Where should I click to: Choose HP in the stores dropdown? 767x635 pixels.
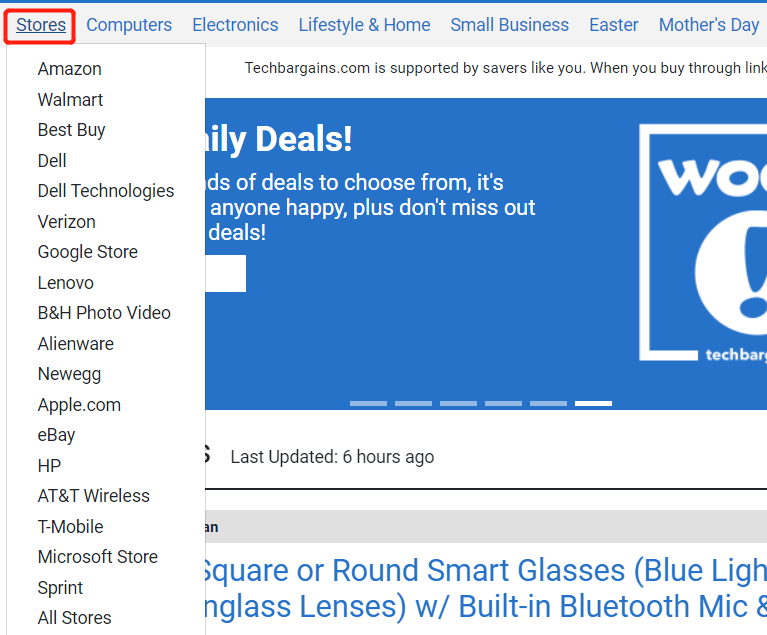click(x=49, y=466)
